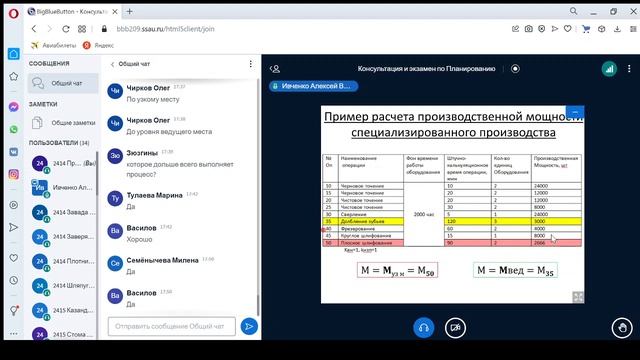This screenshot has height=360, width=640.
Task: Click Тулаева Марина chat name
Action: pyautogui.click(x=154, y=196)
